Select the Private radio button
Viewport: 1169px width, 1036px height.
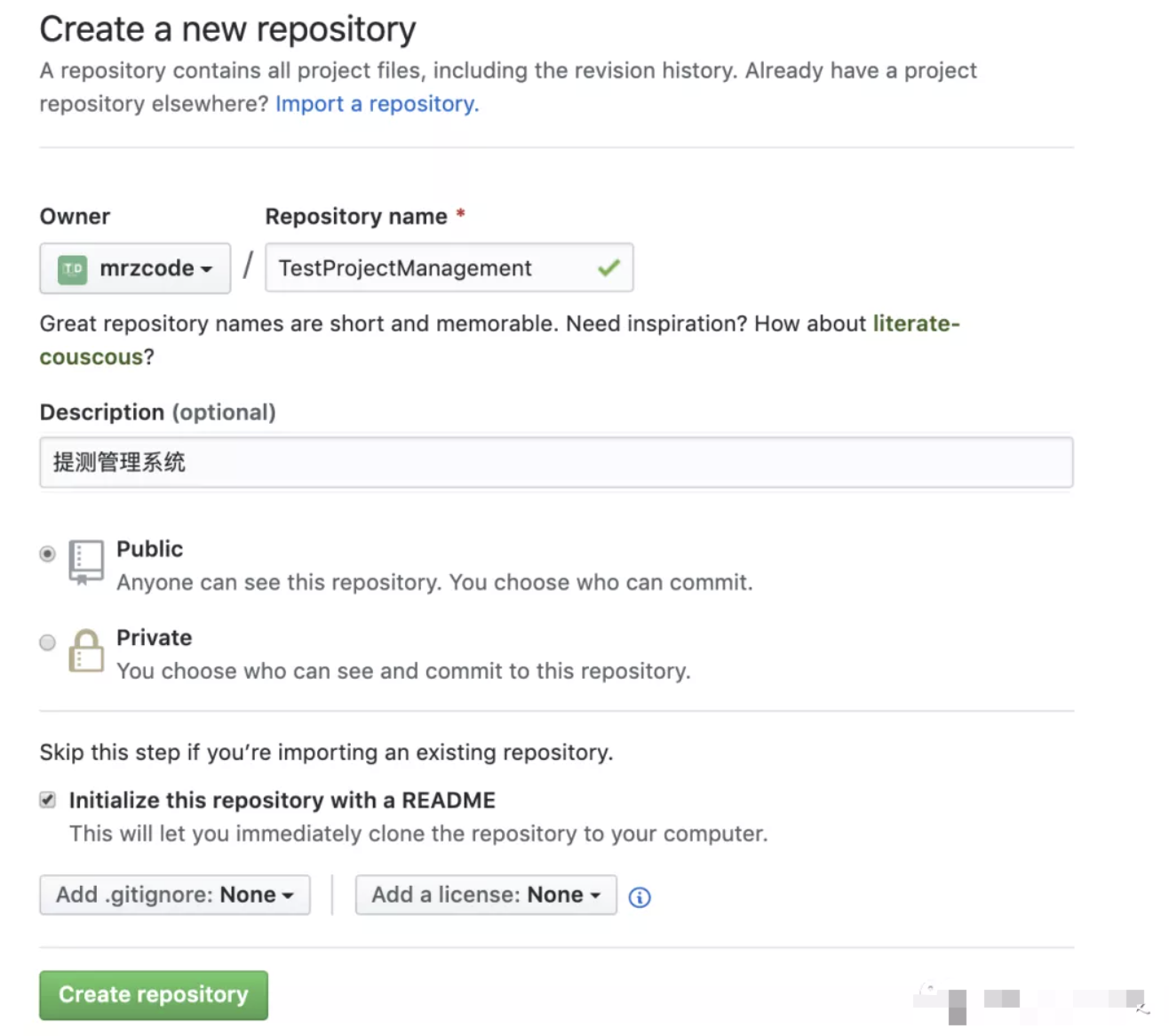pos(48,642)
